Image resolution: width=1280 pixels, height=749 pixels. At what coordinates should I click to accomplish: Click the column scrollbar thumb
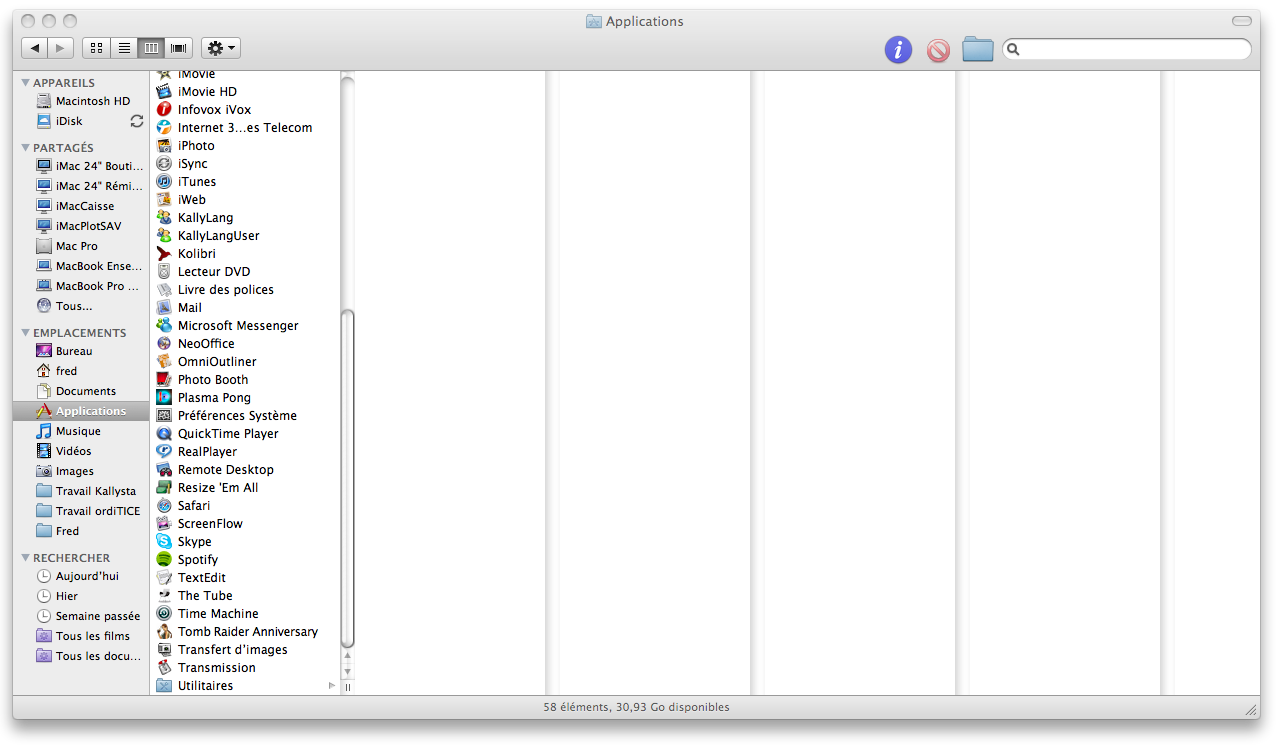pos(348,478)
